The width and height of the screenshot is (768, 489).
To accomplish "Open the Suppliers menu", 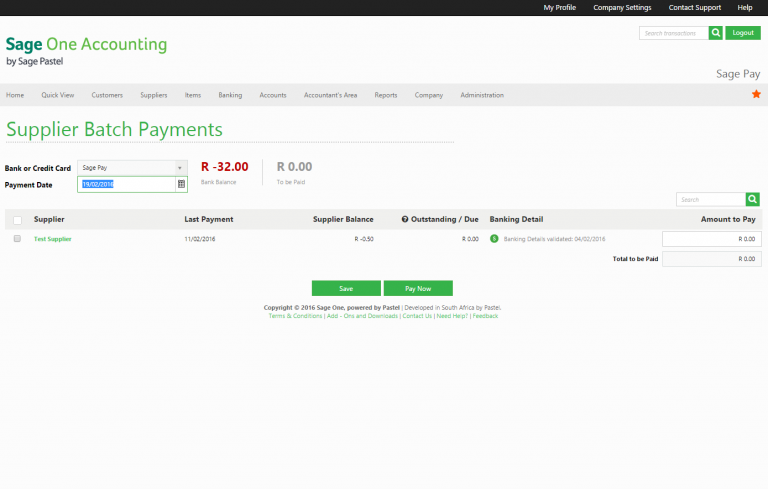I will tap(154, 95).
